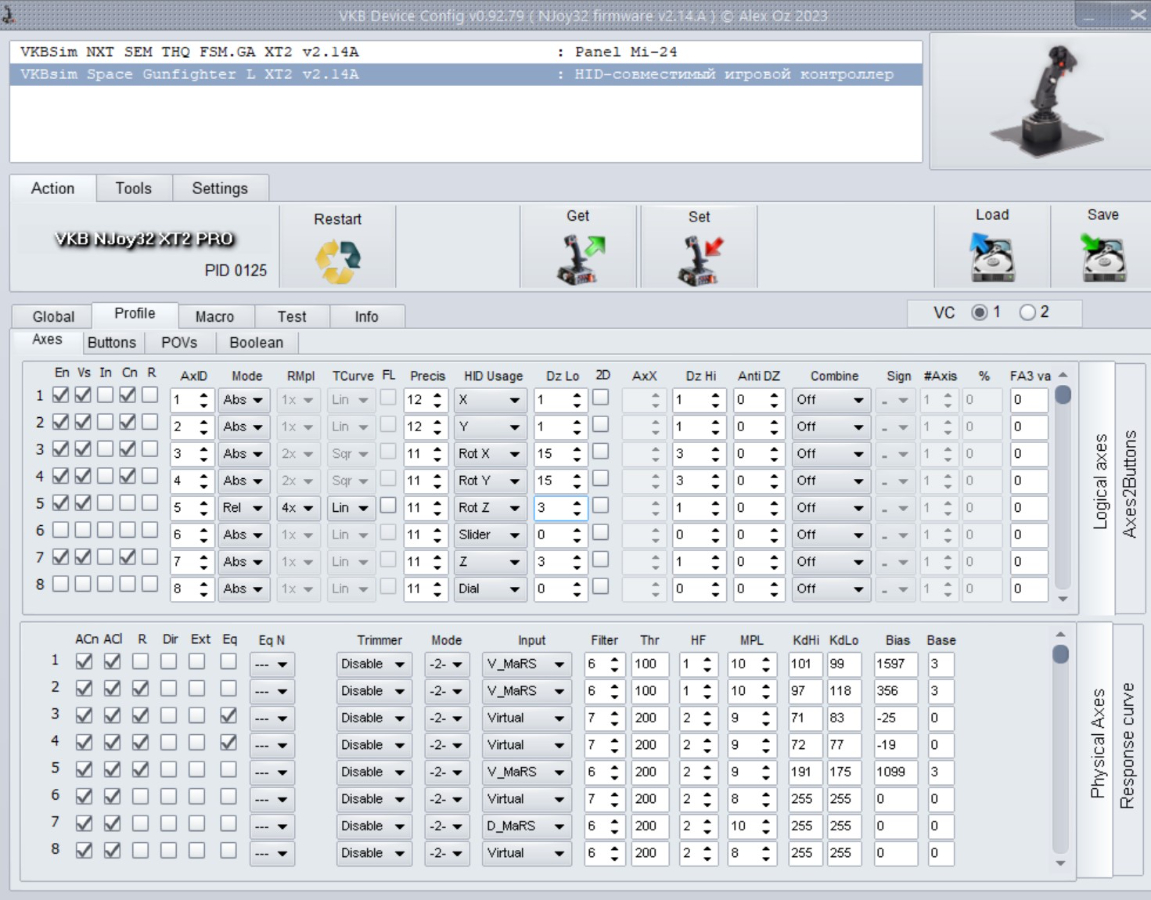Click scroll-down arrow of logical axes table
The width and height of the screenshot is (1151, 900).
(1062, 599)
